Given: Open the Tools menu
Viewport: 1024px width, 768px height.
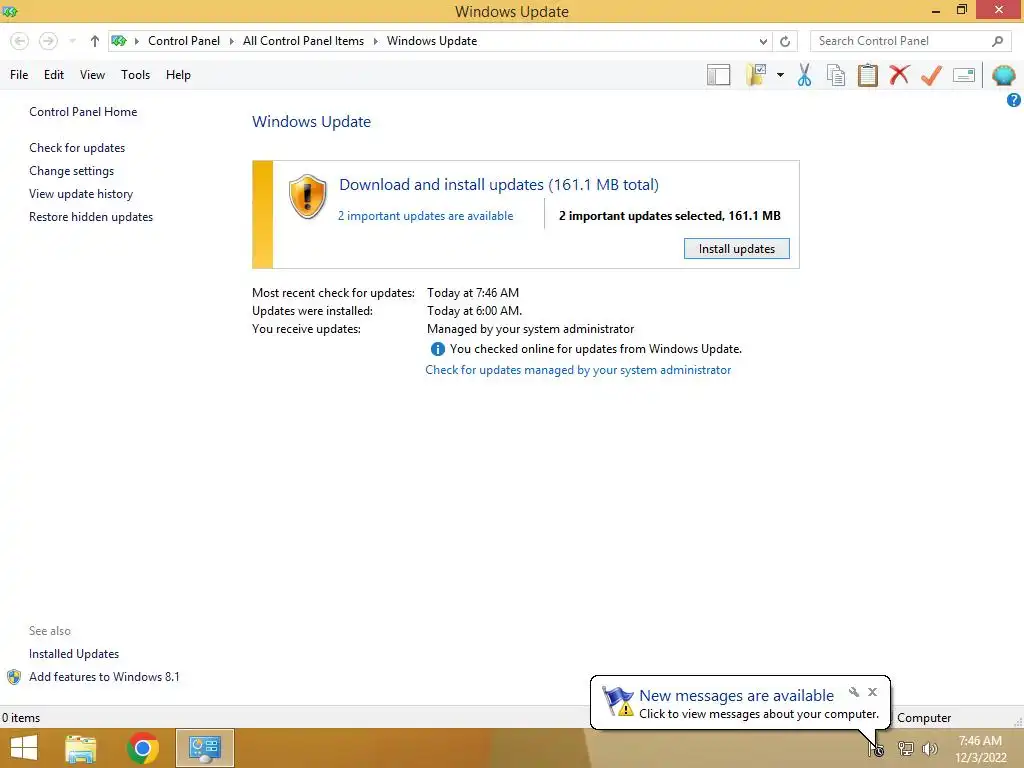Looking at the screenshot, I should pos(135,75).
